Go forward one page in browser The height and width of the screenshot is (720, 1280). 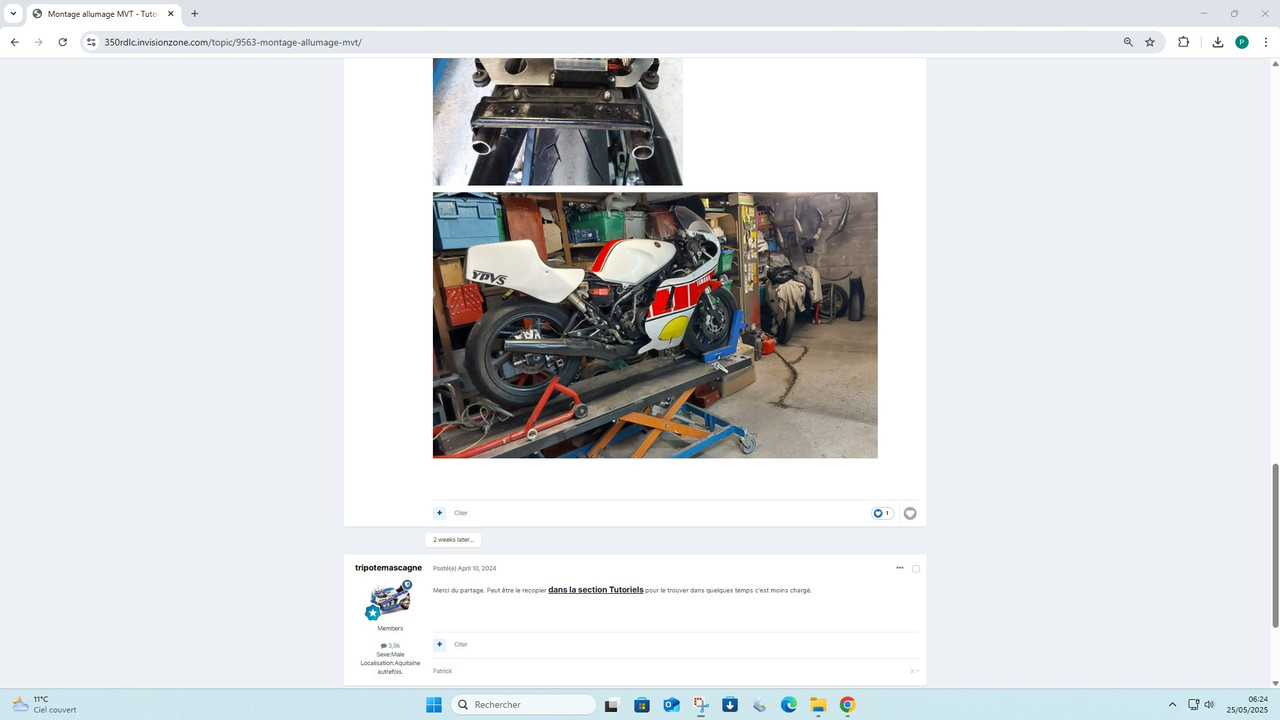tap(38, 42)
